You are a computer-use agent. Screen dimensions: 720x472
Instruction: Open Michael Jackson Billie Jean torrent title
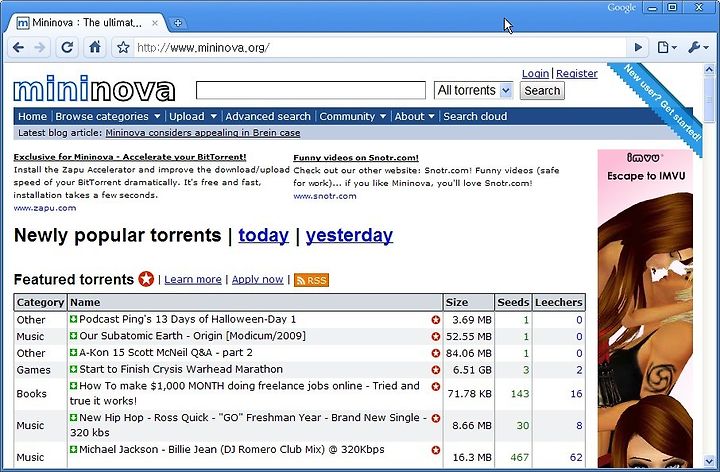(x=232, y=449)
